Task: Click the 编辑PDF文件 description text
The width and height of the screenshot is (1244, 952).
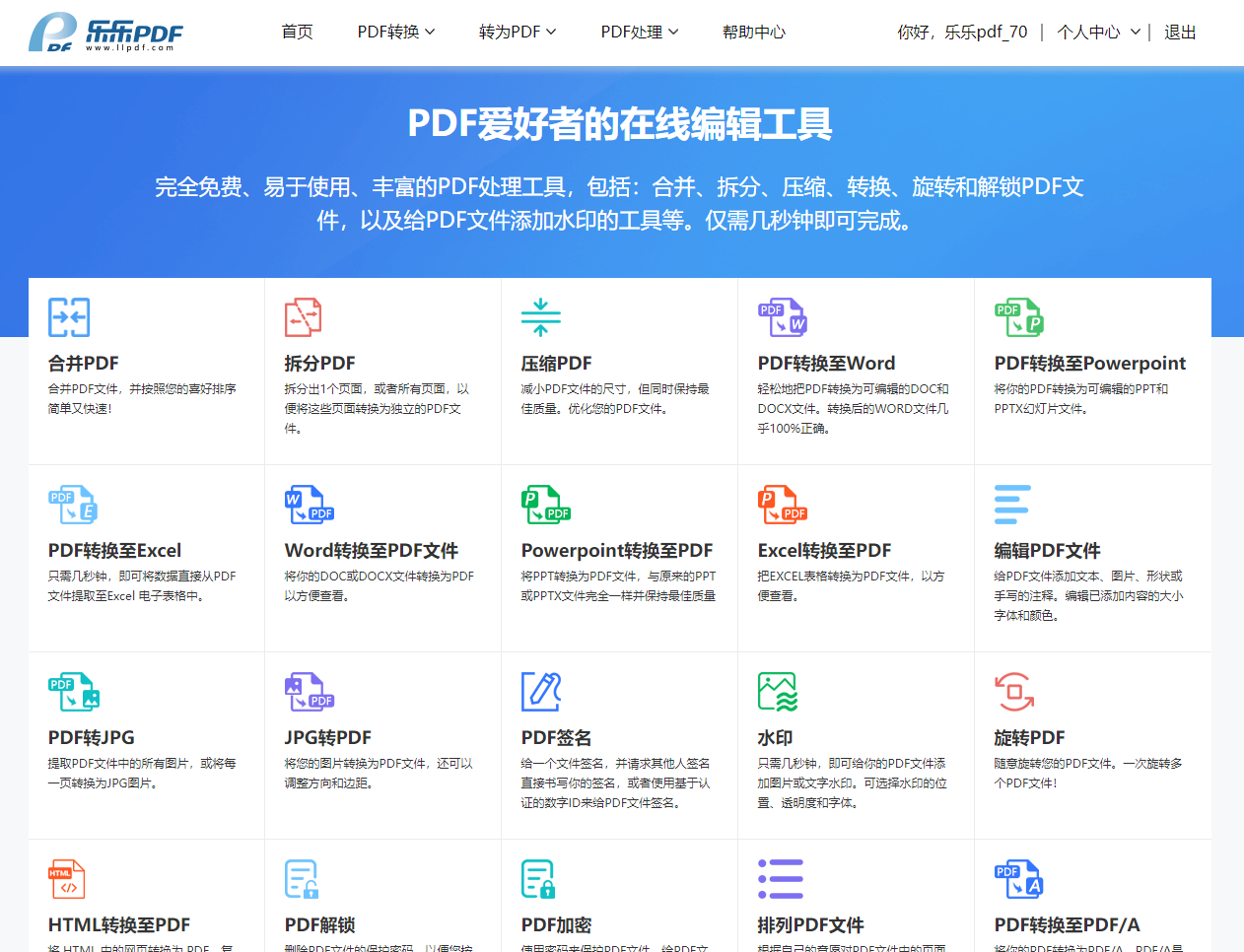Action: click(1088, 596)
